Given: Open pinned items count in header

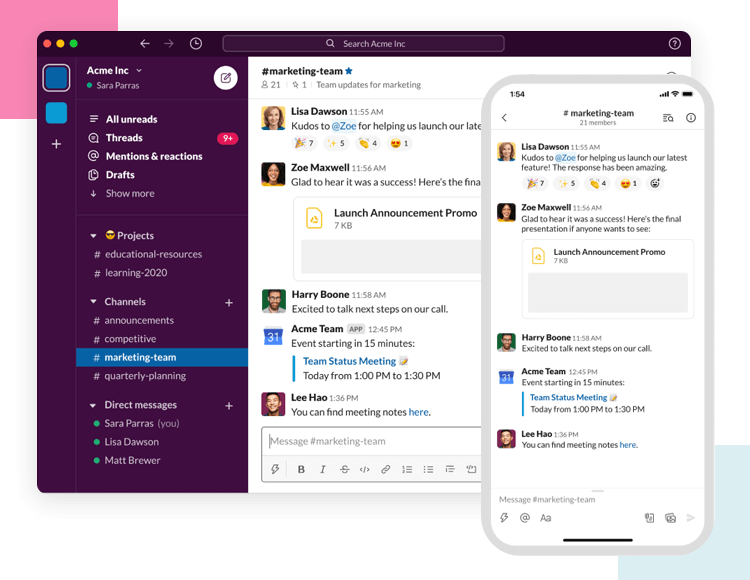Looking at the screenshot, I should 299,85.
